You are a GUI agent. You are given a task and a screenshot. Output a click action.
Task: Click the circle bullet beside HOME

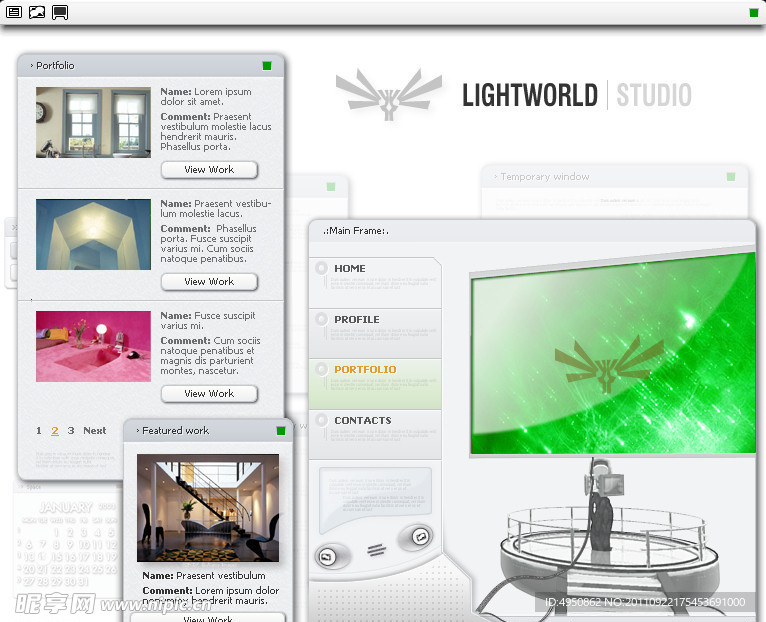tap(321, 268)
